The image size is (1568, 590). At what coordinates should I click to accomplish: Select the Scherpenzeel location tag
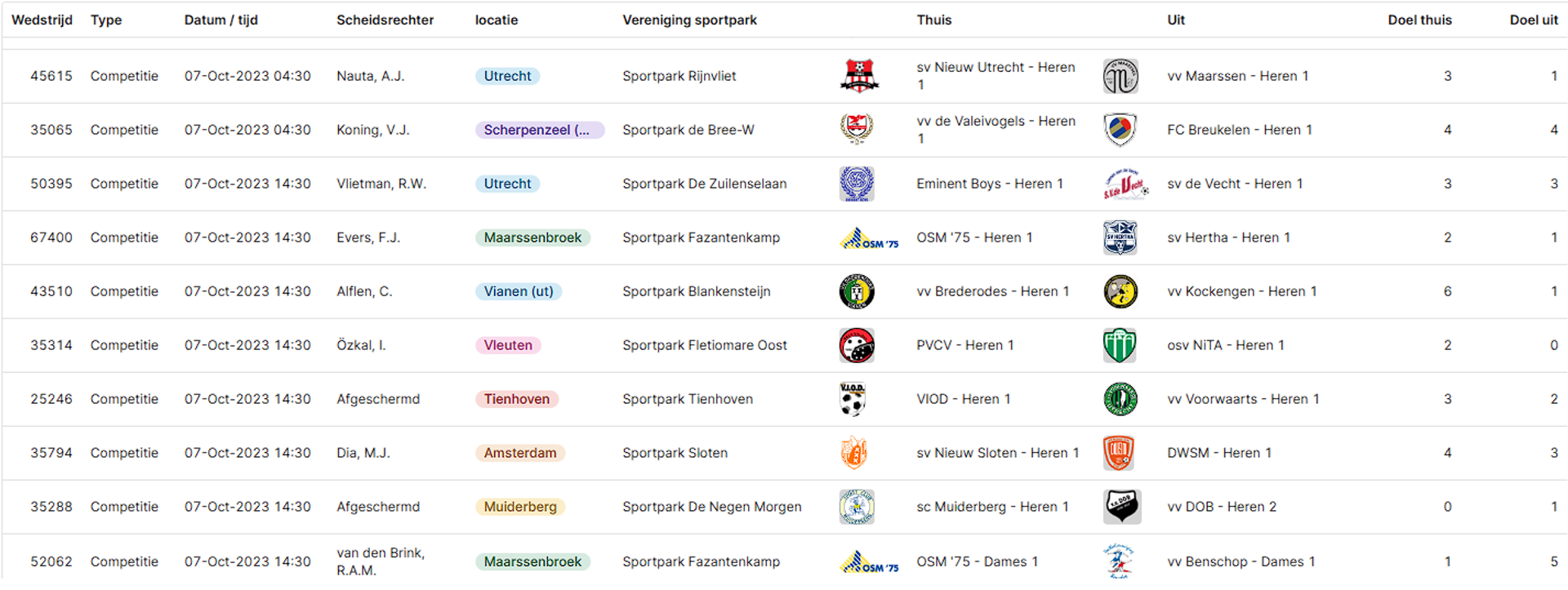pyautogui.click(x=540, y=130)
